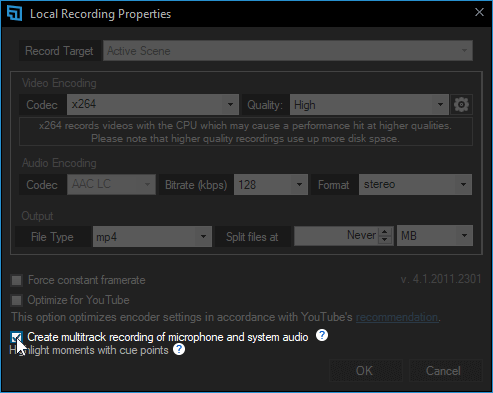This screenshot has height=393, width=493.
Task: Open video encoder settings gear icon
Action: pos(461,105)
